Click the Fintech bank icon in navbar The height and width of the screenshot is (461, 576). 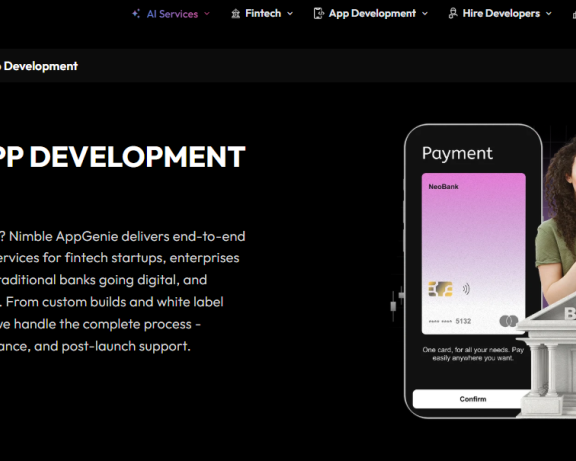coord(235,14)
